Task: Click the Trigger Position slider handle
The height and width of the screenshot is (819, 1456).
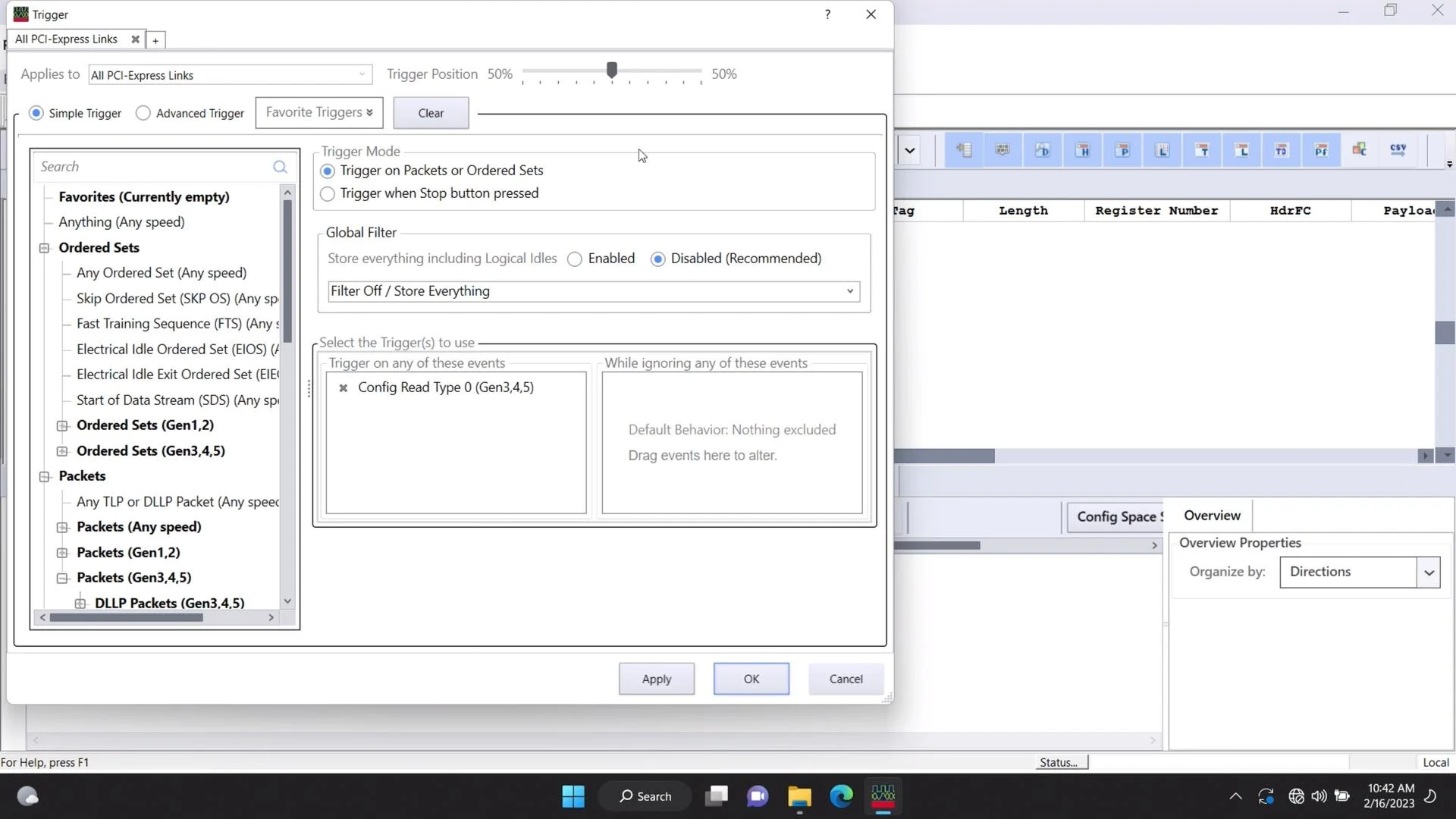Action: 612,71
